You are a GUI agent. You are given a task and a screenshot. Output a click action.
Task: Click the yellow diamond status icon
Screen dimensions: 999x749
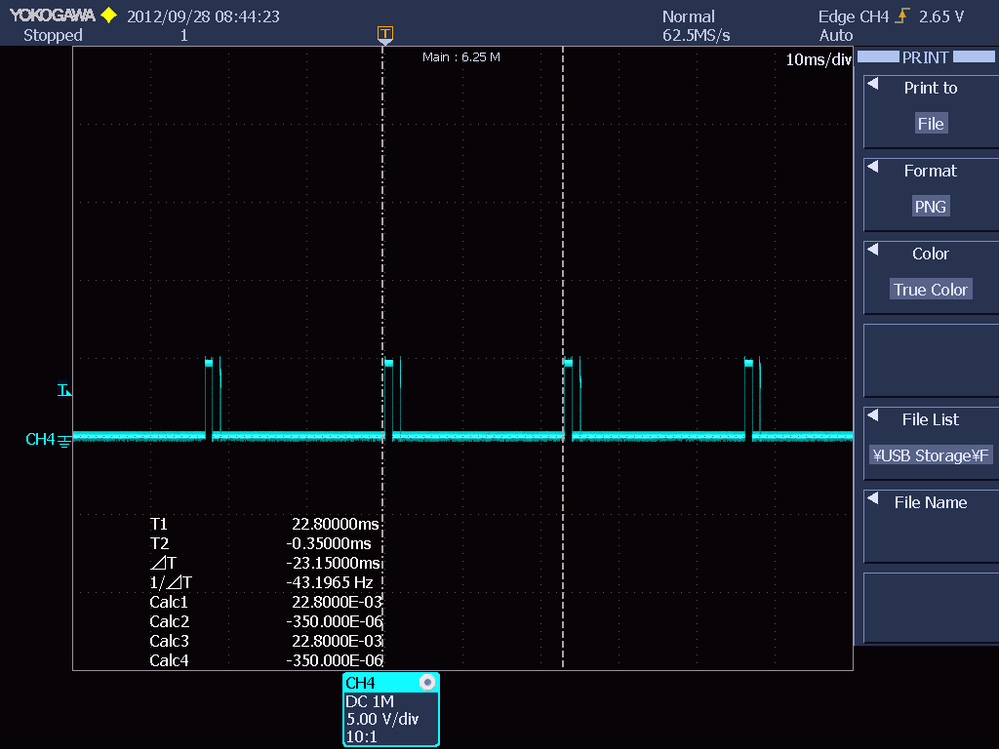point(108,14)
